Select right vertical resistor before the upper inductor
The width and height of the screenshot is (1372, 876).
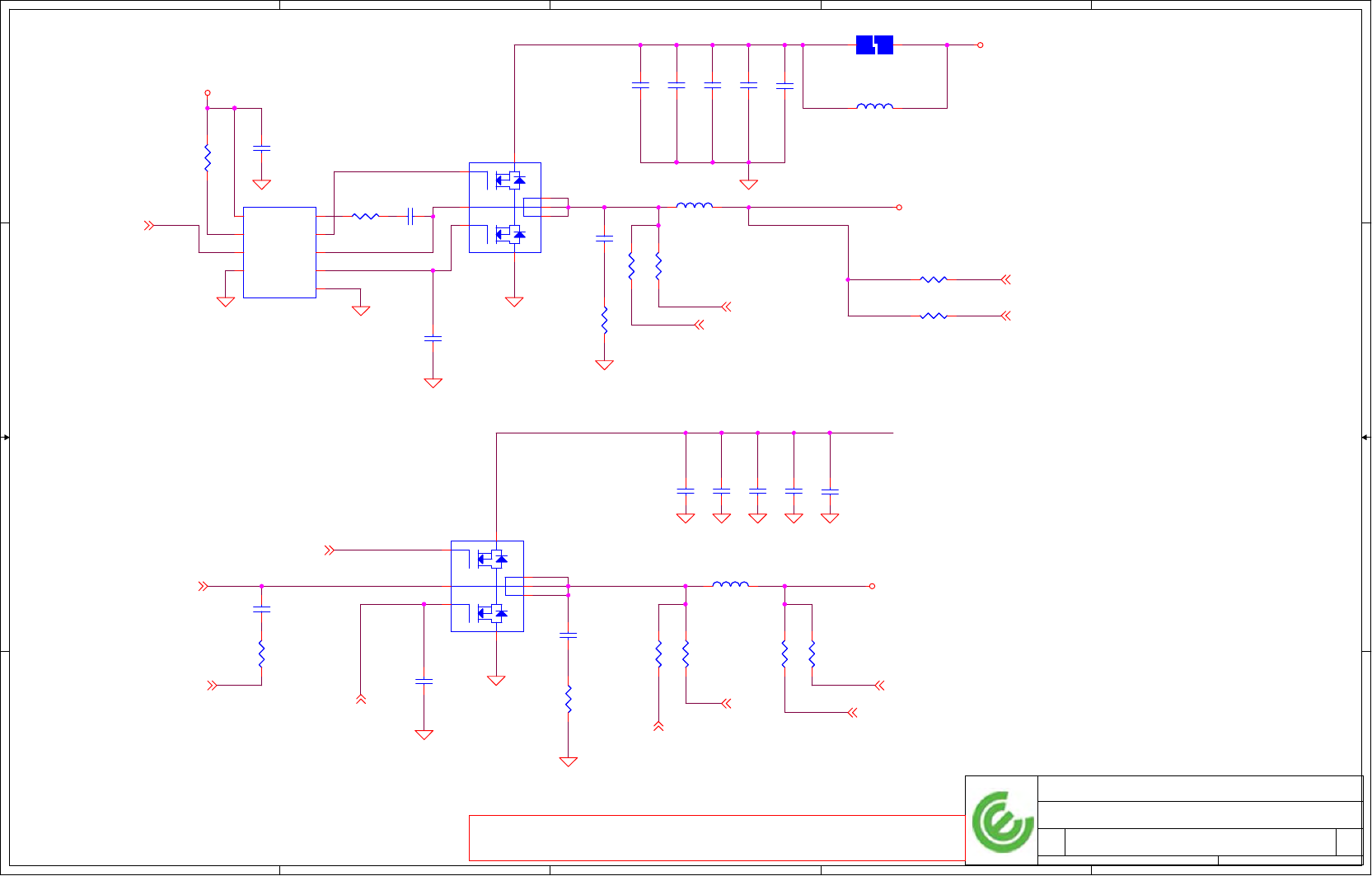point(658,265)
